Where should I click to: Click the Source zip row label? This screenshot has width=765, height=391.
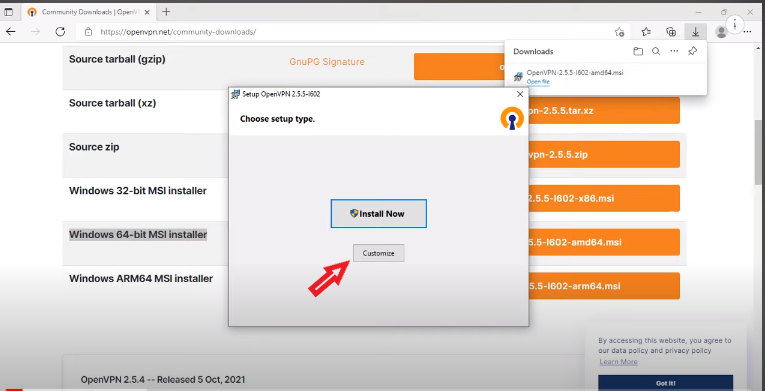click(94, 147)
